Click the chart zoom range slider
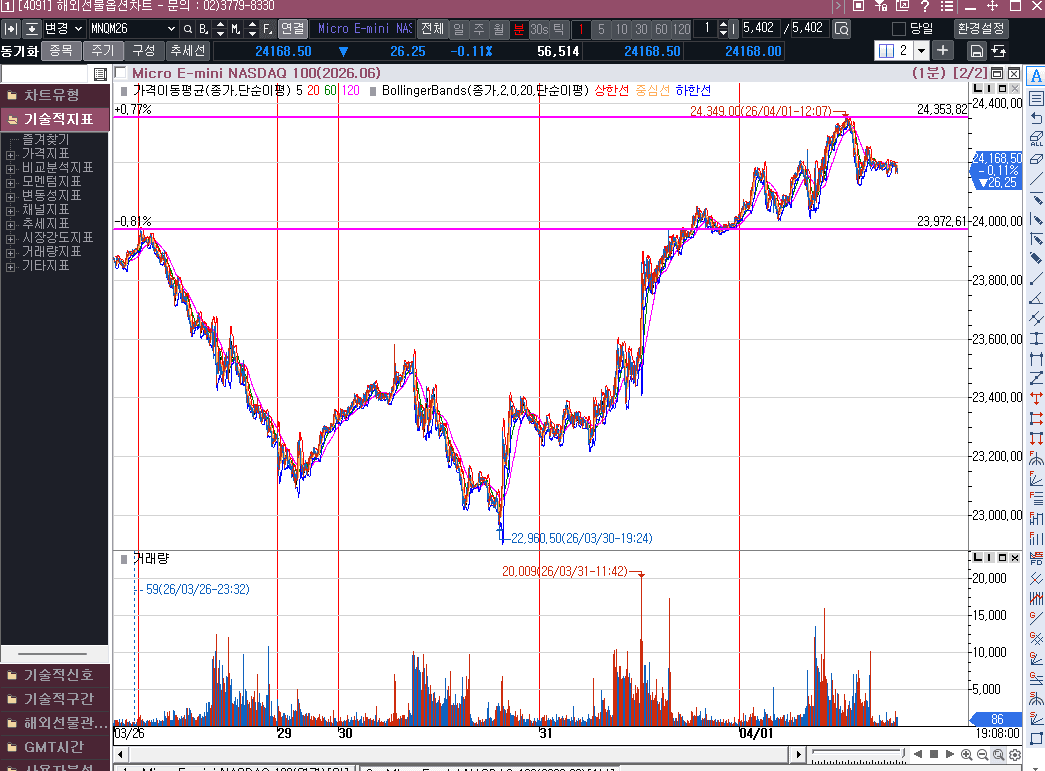The width and height of the screenshot is (1045, 771). tap(855, 754)
